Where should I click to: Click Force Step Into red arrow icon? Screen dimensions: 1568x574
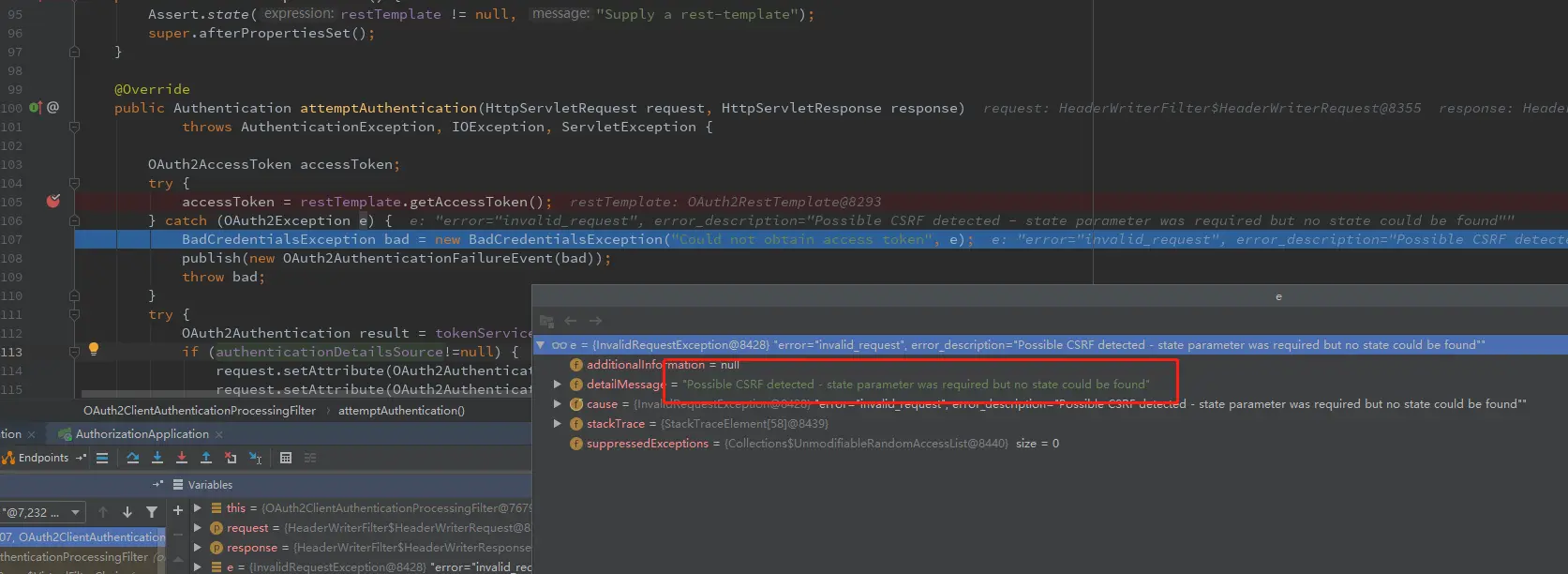pyautogui.click(x=182, y=458)
